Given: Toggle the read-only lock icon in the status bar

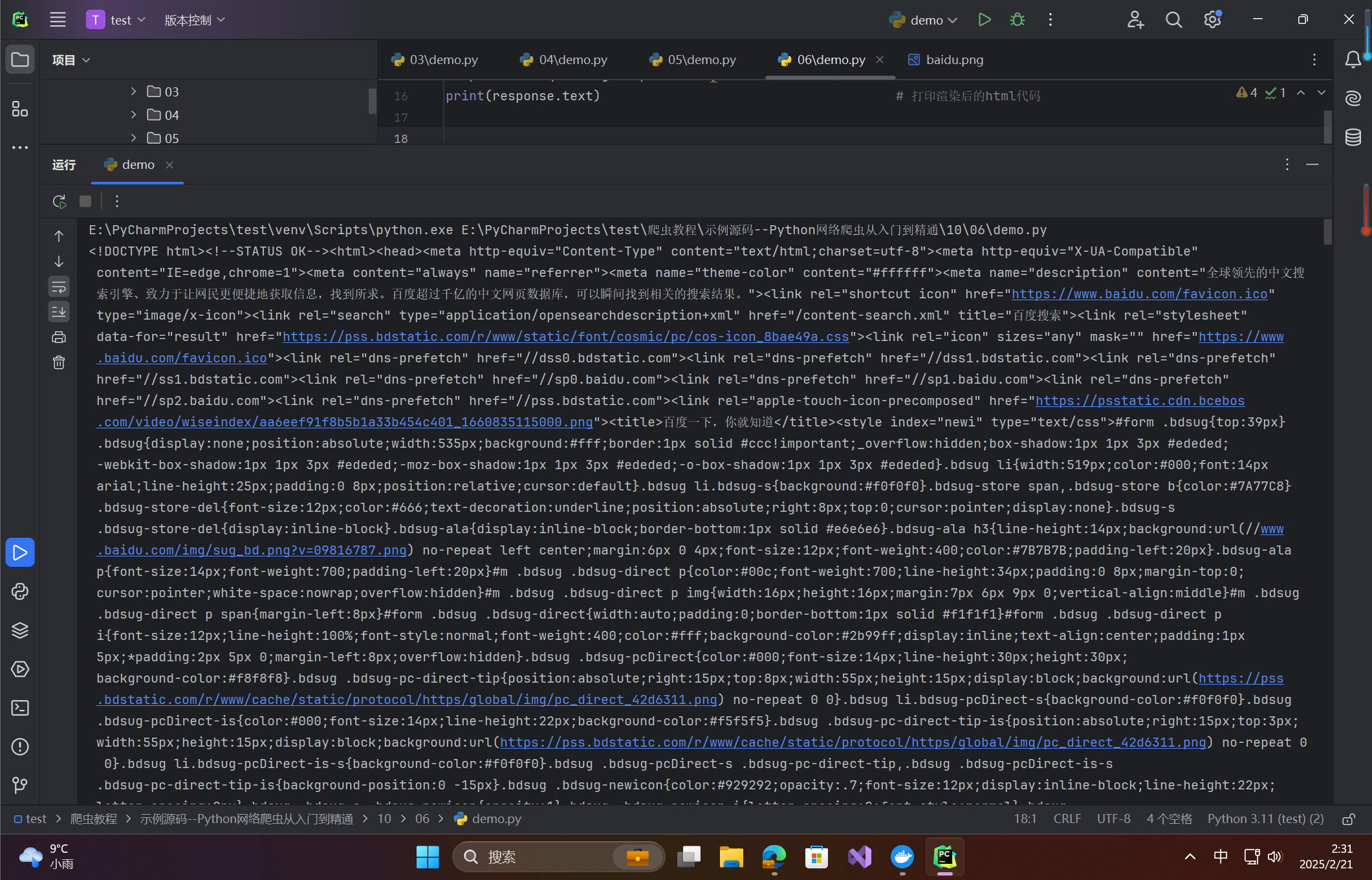Looking at the screenshot, I should [1349, 819].
